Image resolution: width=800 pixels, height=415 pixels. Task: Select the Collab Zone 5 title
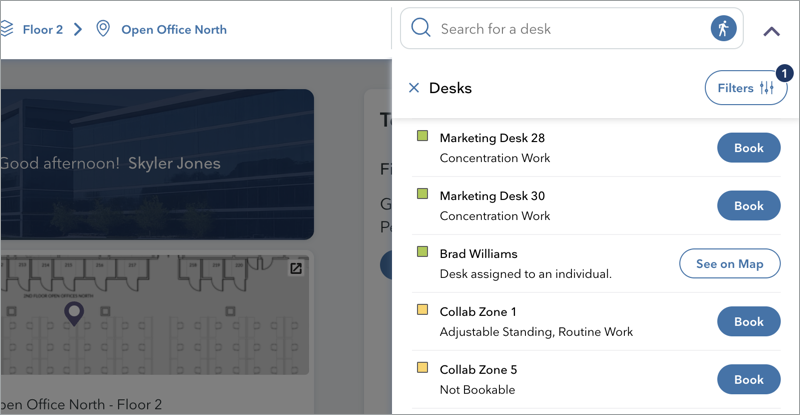pyautogui.click(x=478, y=370)
